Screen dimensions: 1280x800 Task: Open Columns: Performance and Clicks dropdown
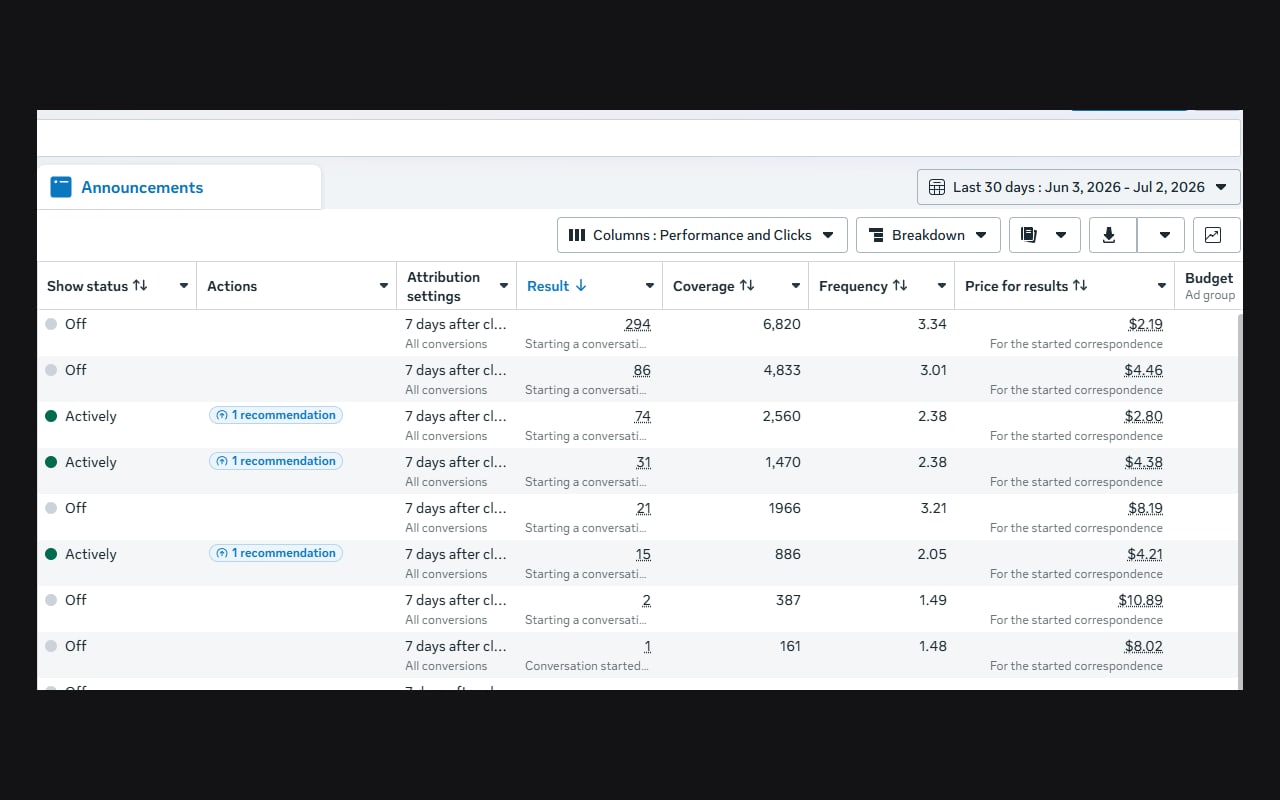tap(702, 235)
